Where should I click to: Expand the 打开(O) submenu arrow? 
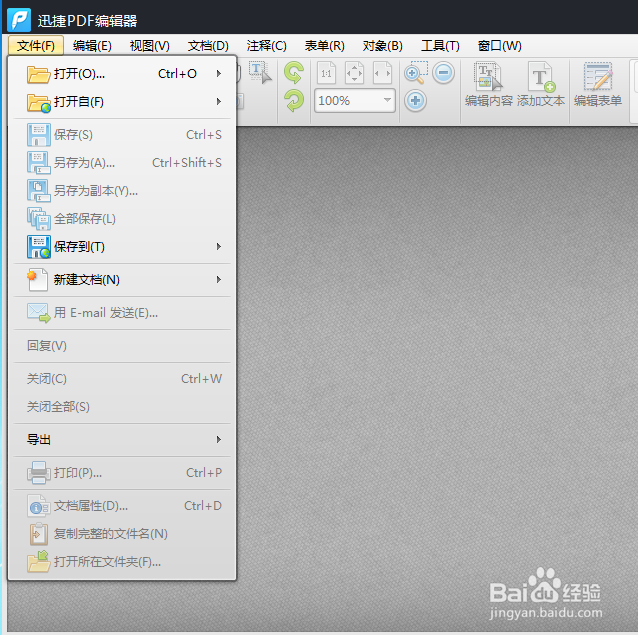click(x=219, y=74)
